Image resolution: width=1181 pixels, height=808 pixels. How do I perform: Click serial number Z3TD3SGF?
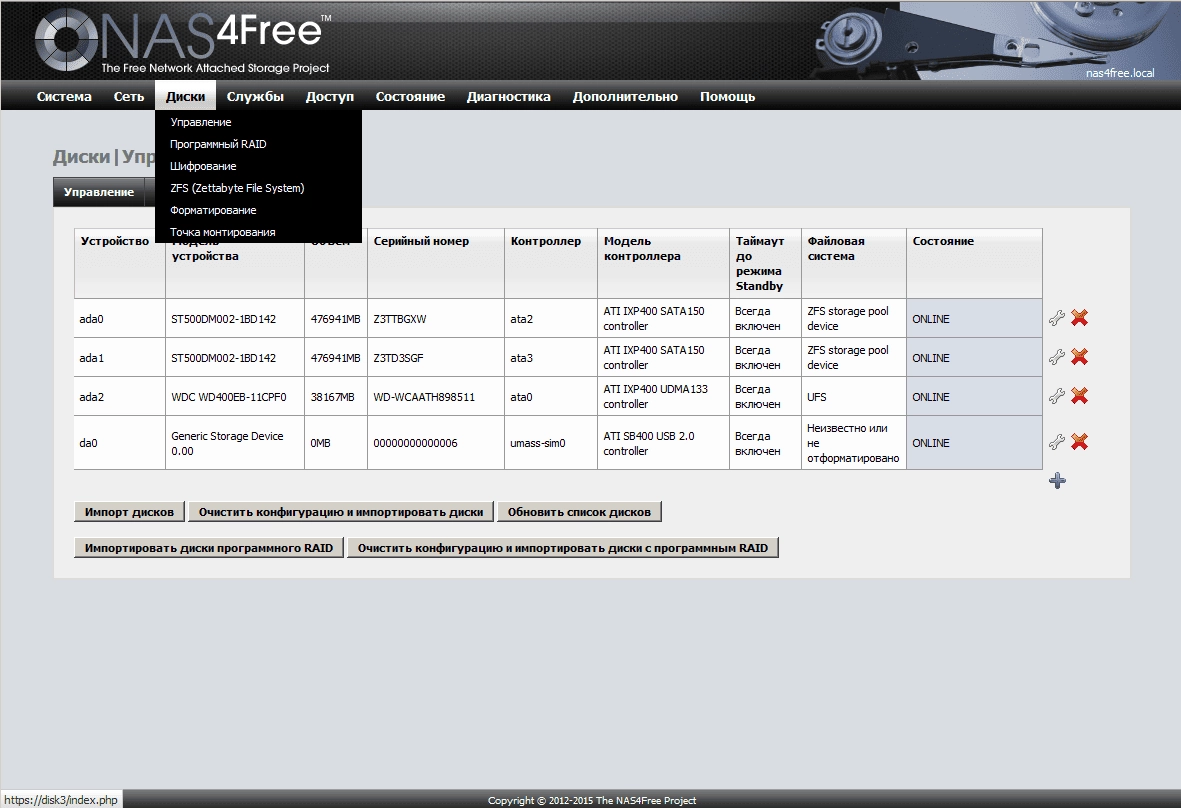[436, 358]
